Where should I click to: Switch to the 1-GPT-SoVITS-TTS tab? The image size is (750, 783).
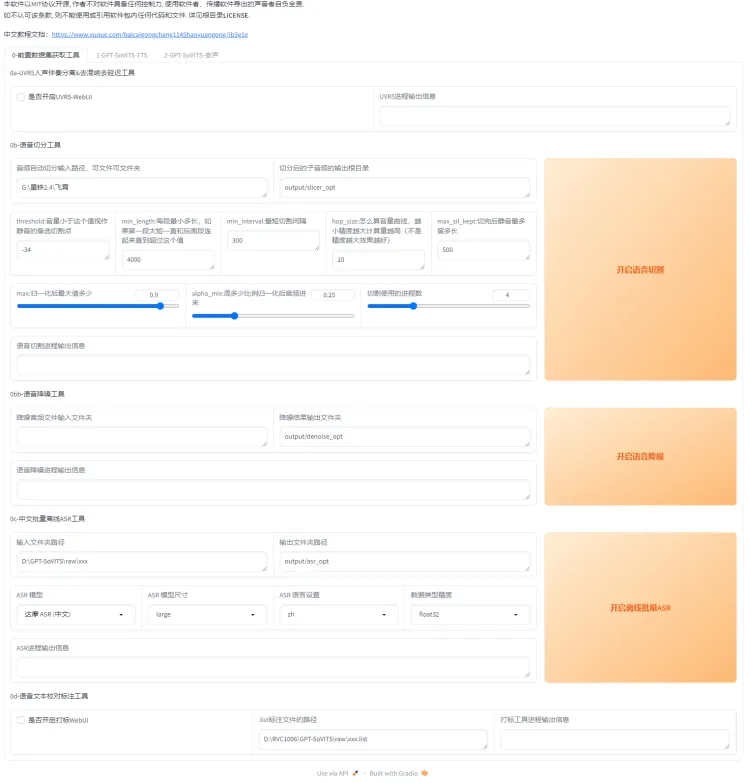(122, 55)
